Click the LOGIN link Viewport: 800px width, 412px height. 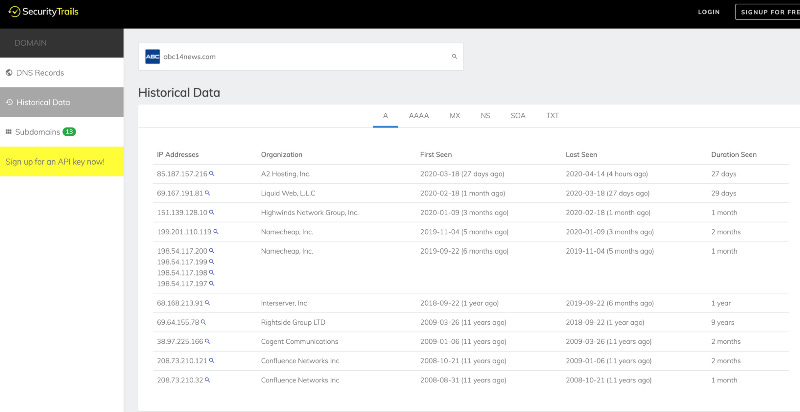click(x=709, y=12)
